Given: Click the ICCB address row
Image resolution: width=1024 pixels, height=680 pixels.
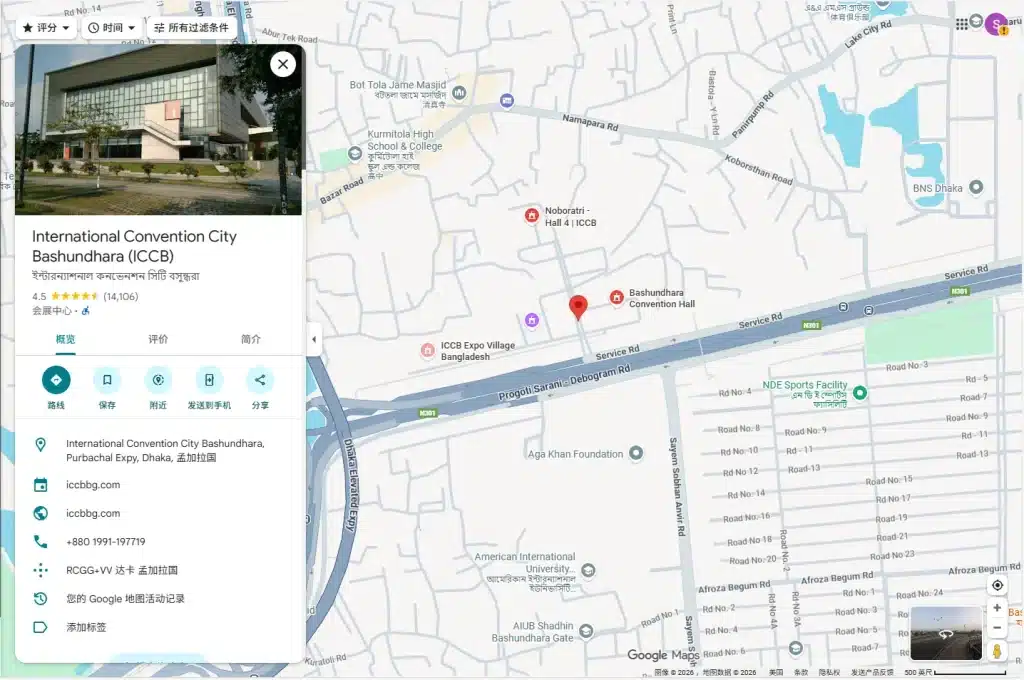Looking at the screenshot, I should pyautogui.click(x=159, y=450).
